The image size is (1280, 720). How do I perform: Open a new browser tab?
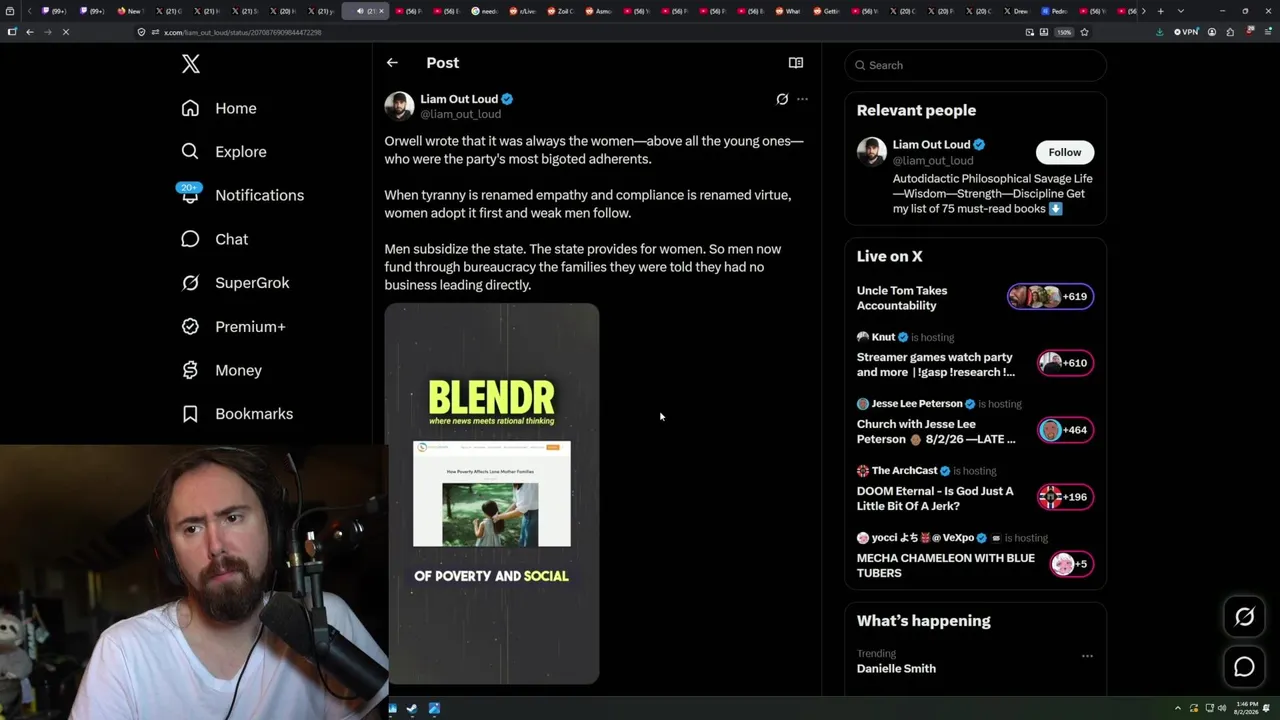tap(1160, 11)
